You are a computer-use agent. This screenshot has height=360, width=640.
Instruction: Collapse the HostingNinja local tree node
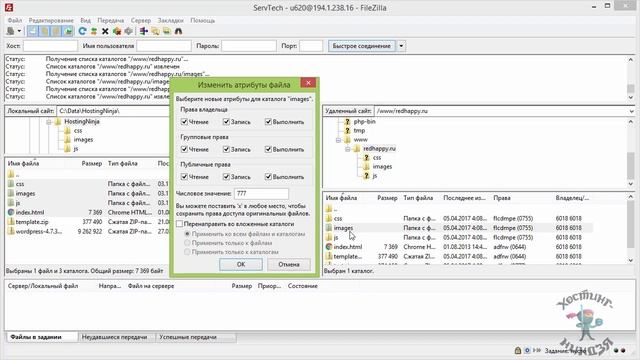49,122
